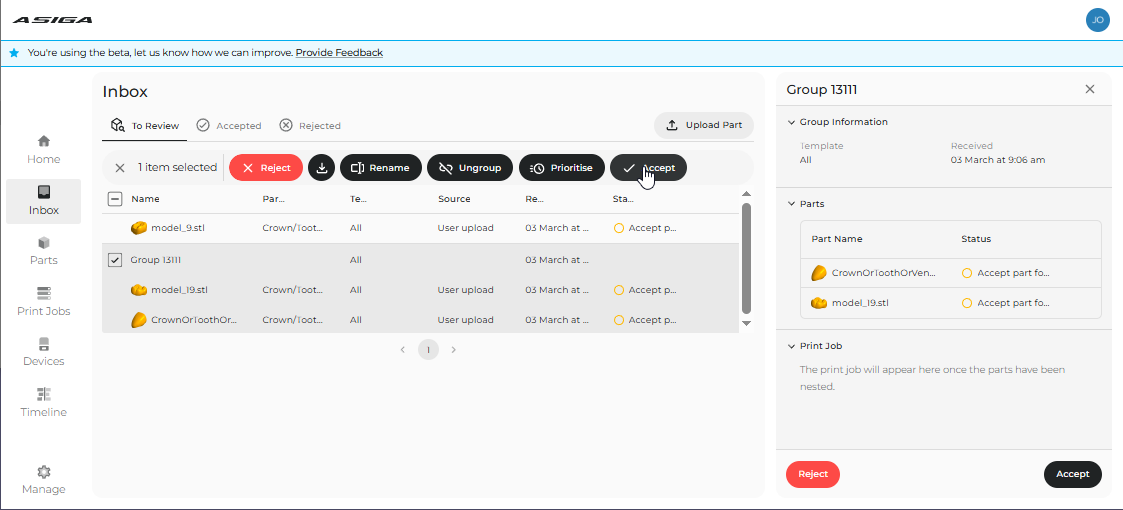
Task: Click the Prioritise button
Action: pyautogui.click(x=562, y=168)
